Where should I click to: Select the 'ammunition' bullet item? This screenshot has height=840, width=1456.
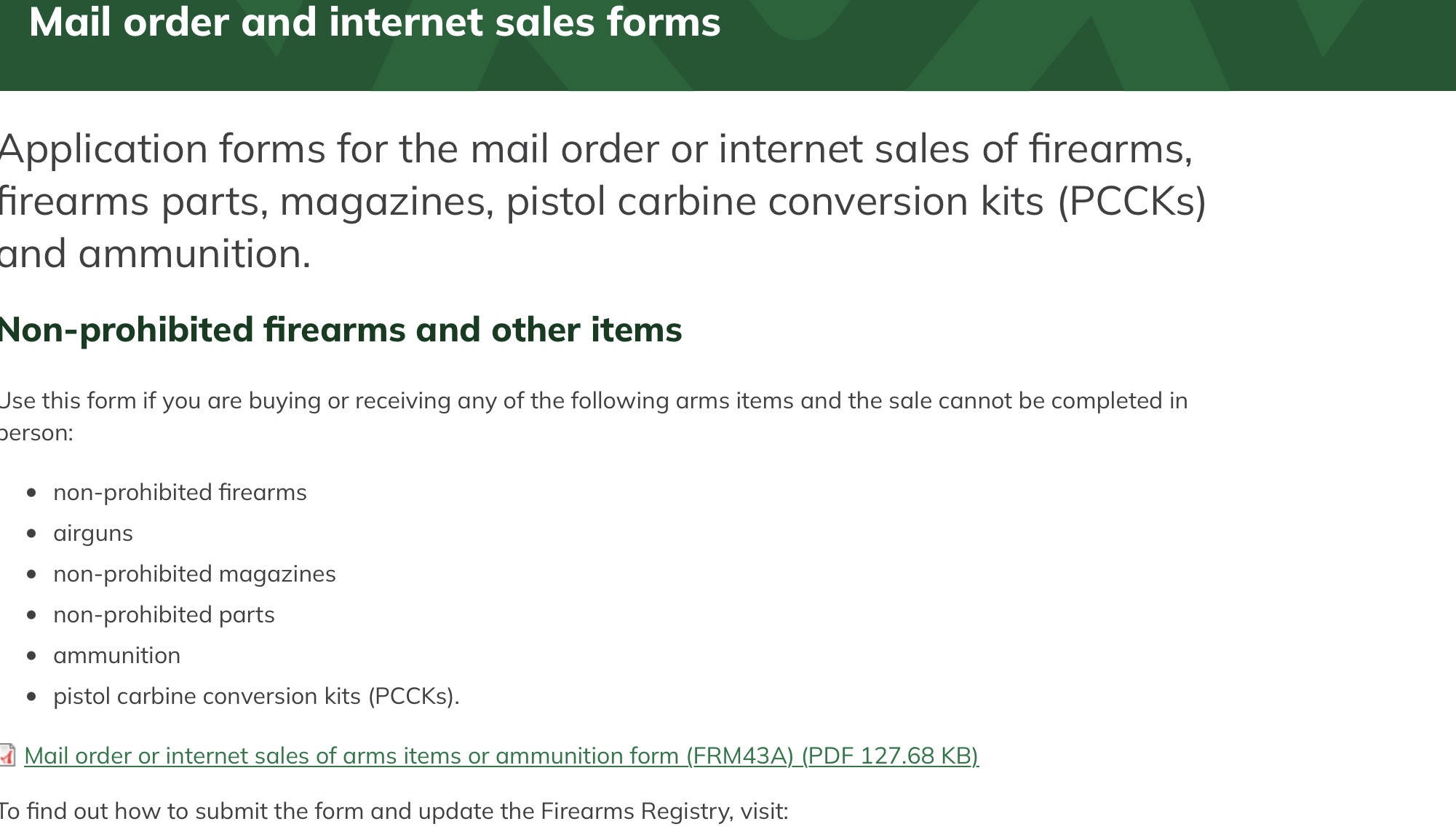[x=116, y=656]
